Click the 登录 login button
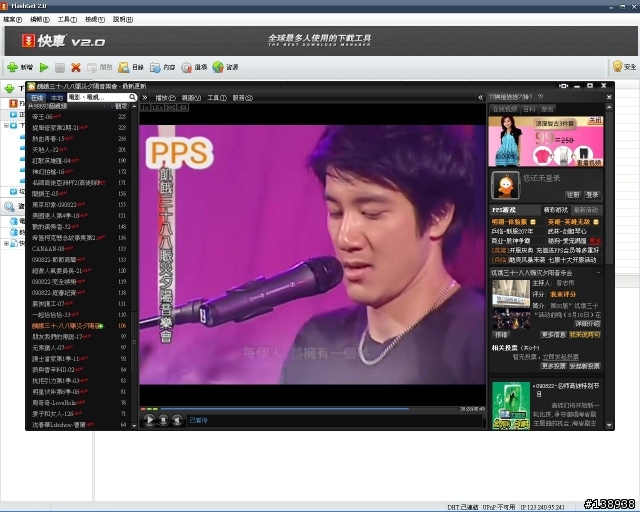This screenshot has height=512, width=640. click(x=592, y=195)
